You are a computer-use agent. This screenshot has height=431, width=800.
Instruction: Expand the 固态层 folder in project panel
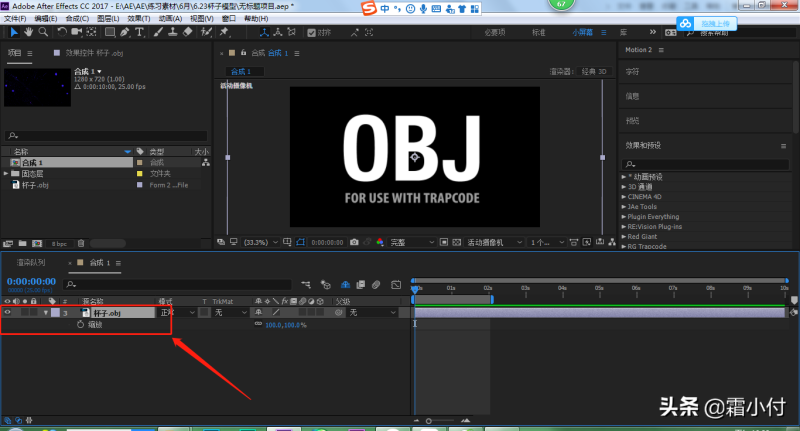[6, 173]
